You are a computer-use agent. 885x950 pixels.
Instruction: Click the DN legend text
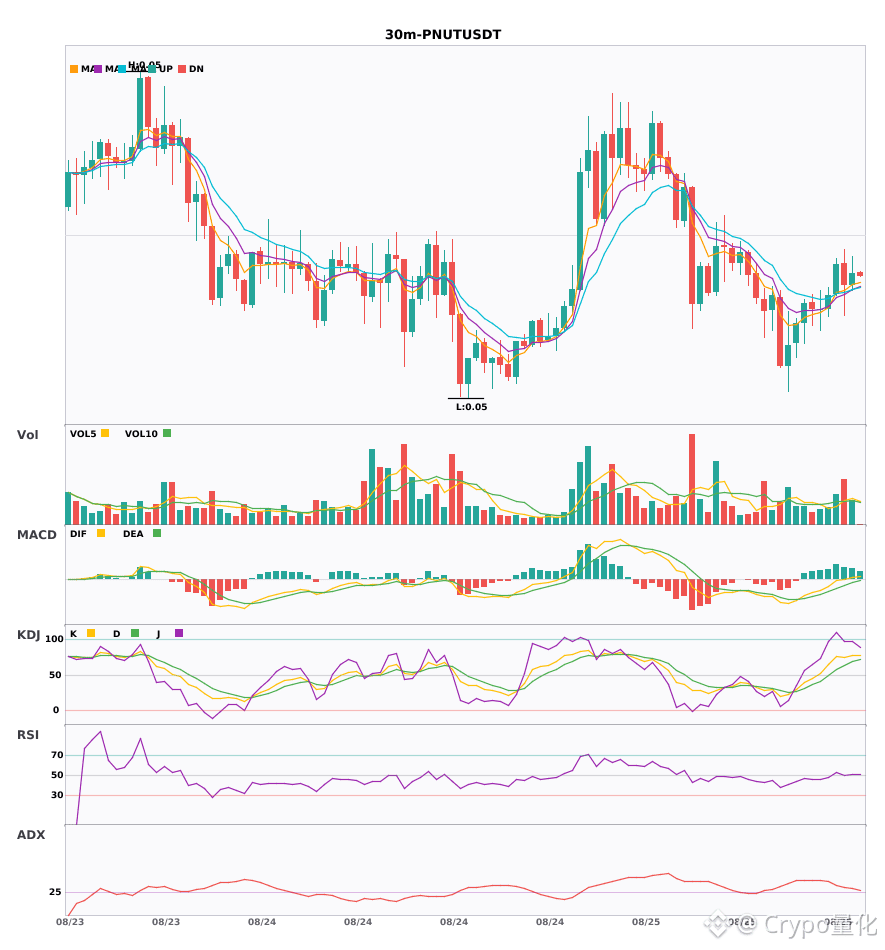(x=196, y=69)
